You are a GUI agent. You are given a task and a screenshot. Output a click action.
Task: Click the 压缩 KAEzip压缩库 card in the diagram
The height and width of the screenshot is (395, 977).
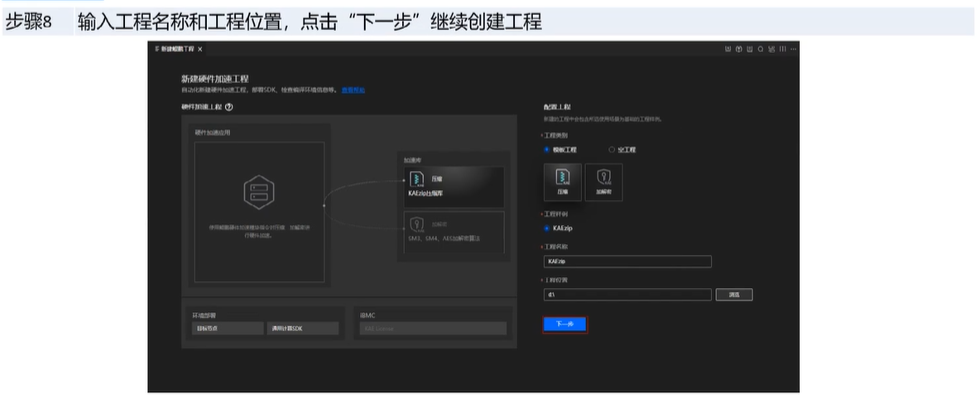[454, 187]
